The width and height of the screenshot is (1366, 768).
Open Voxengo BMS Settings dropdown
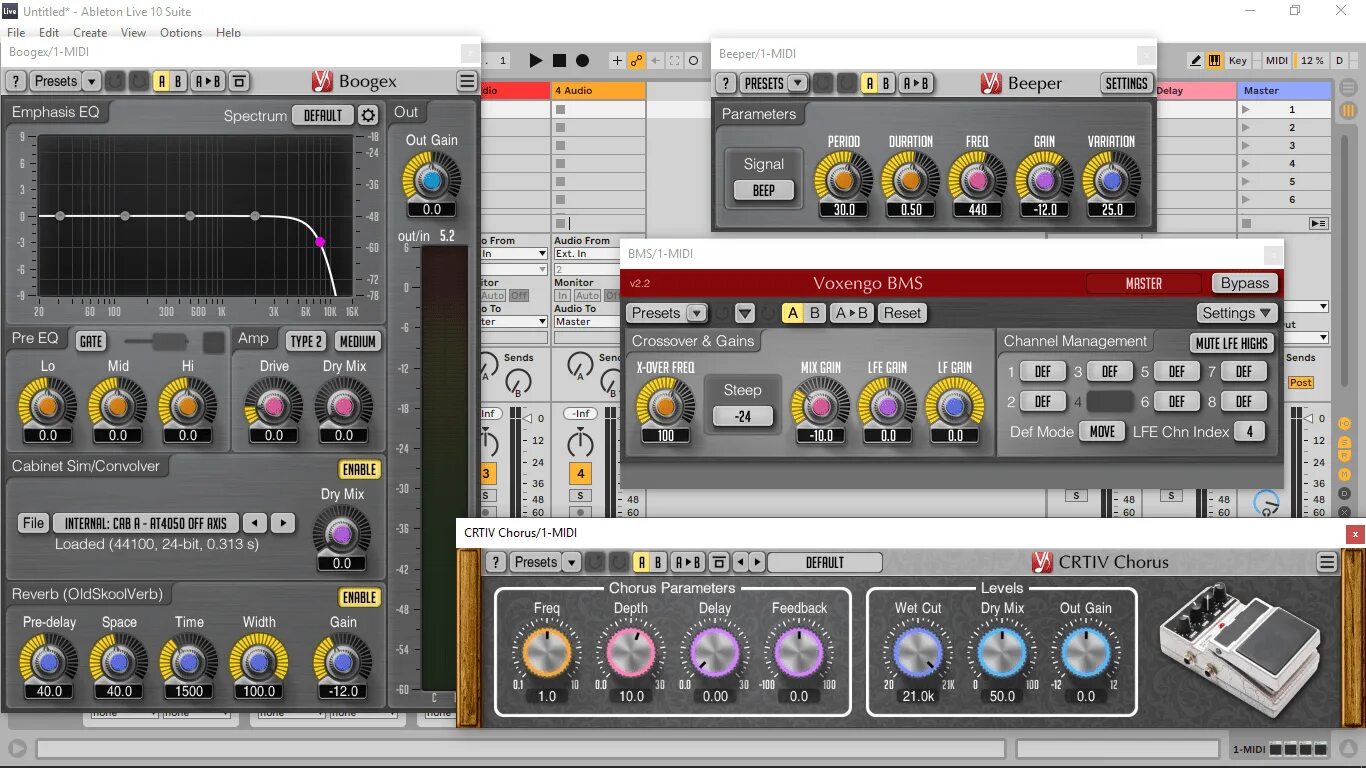click(x=1237, y=313)
